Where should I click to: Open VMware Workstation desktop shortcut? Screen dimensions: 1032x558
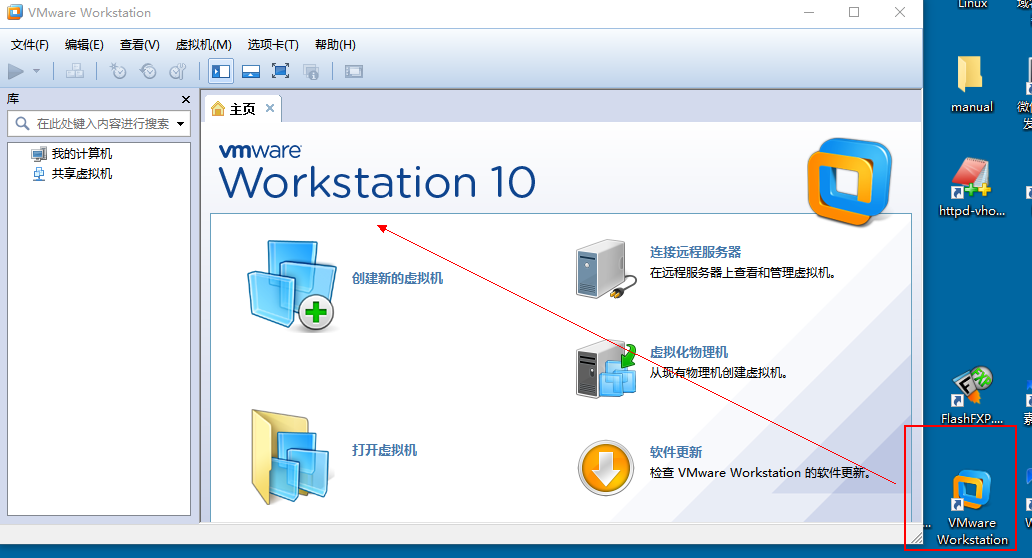click(x=971, y=507)
